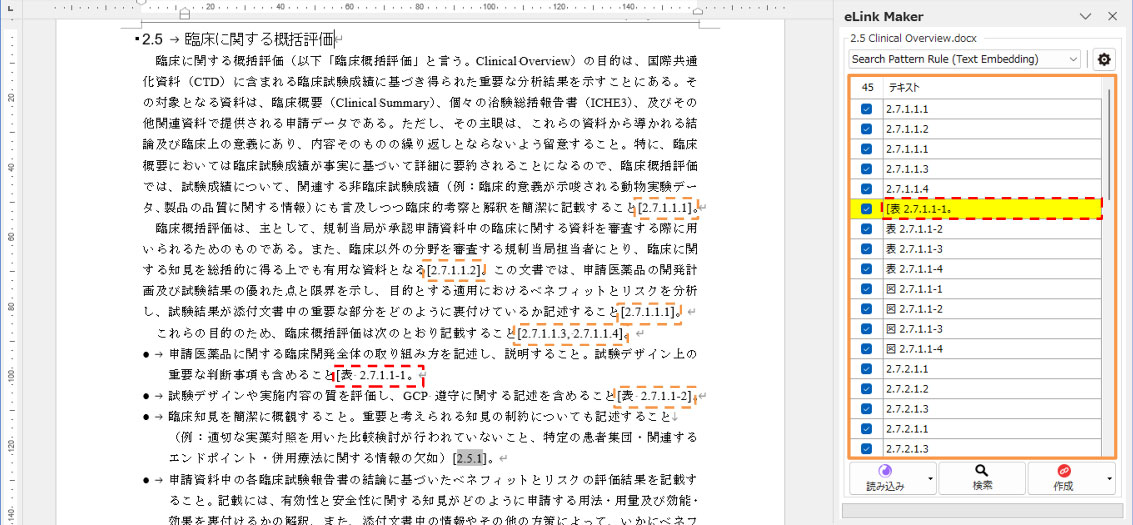Click the 読み込み (load) button
1133x525 pixels.
click(885, 477)
